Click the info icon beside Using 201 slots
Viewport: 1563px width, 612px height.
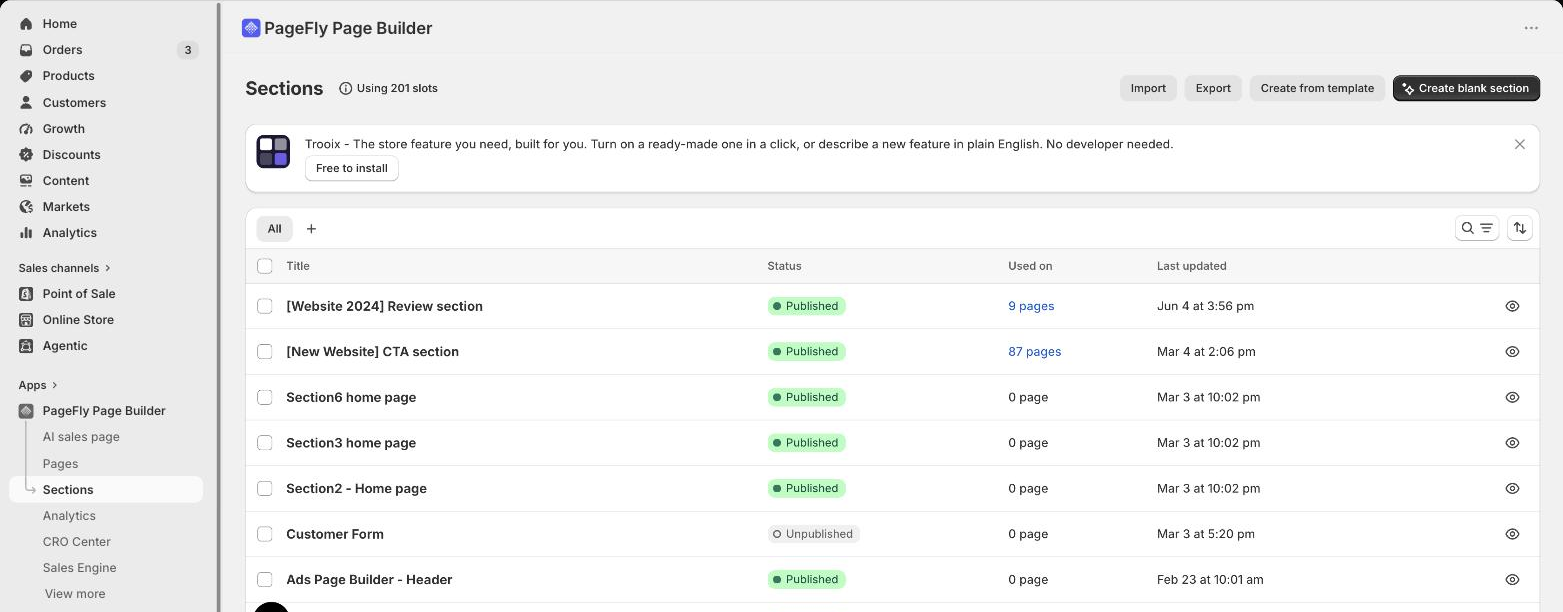(x=346, y=88)
